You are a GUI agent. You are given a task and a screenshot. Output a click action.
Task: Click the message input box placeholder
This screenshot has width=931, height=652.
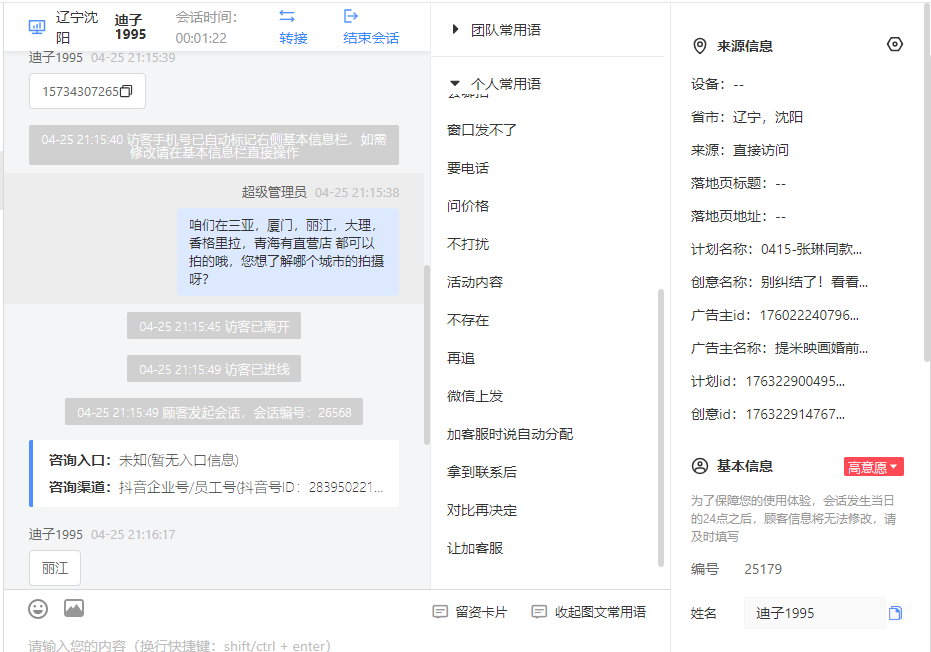(x=179, y=645)
